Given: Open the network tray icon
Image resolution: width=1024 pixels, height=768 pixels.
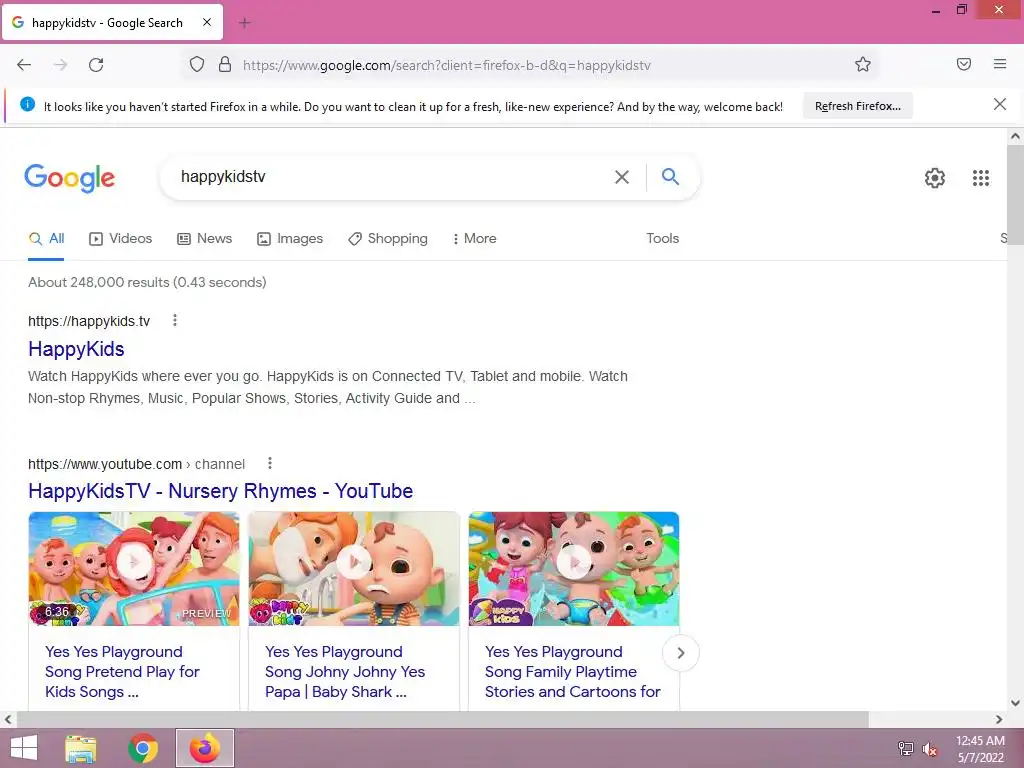Looking at the screenshot, I should (905, 749).
